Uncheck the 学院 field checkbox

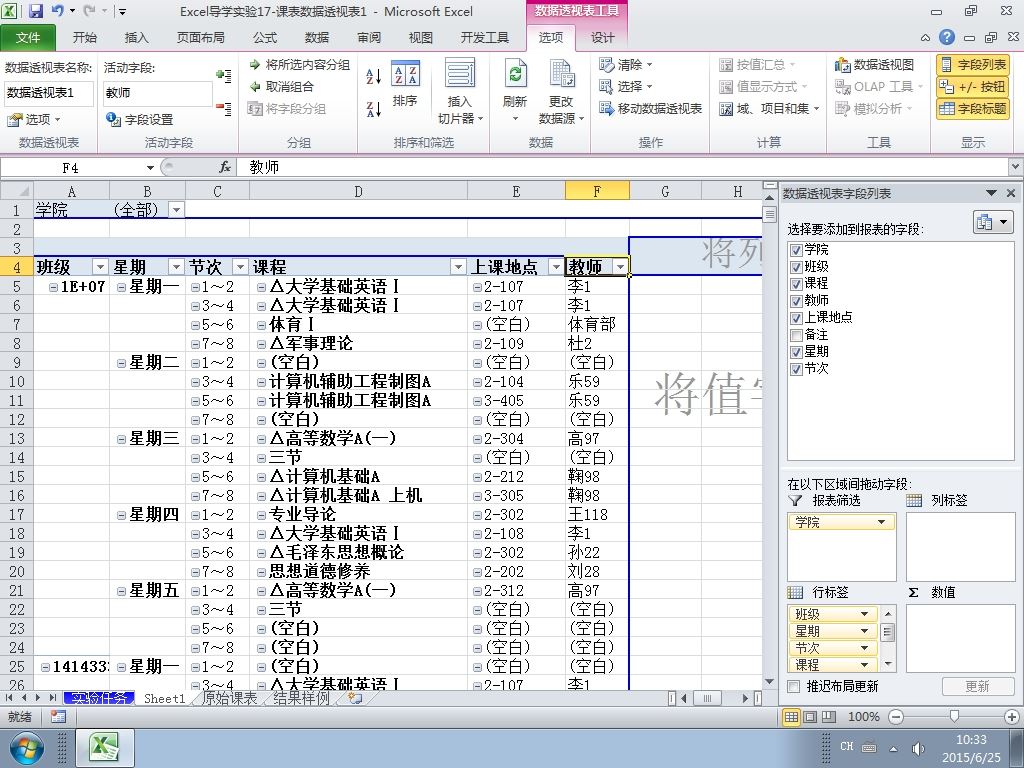[x=795, y=249]
